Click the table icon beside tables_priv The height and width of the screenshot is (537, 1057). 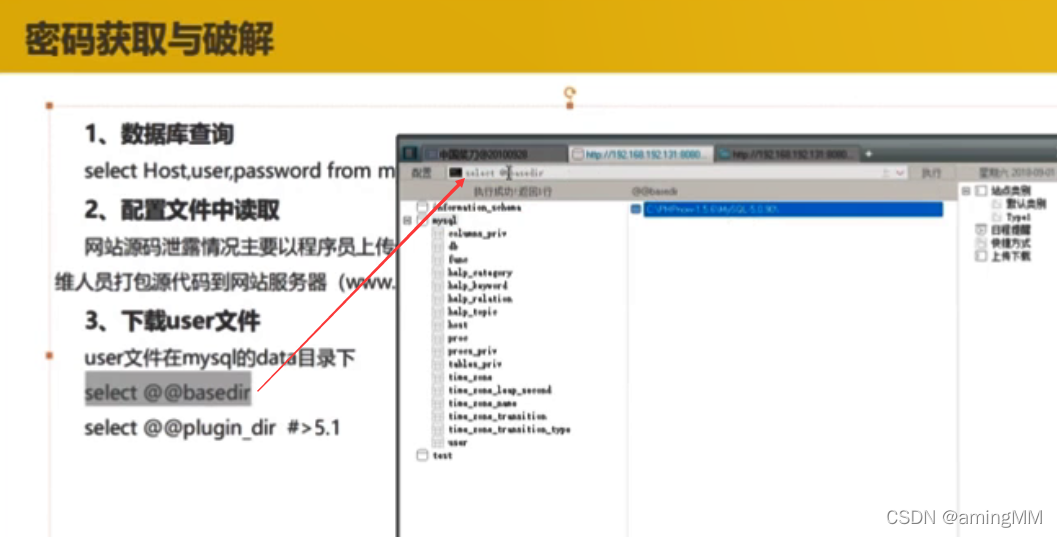click(438, 364)
